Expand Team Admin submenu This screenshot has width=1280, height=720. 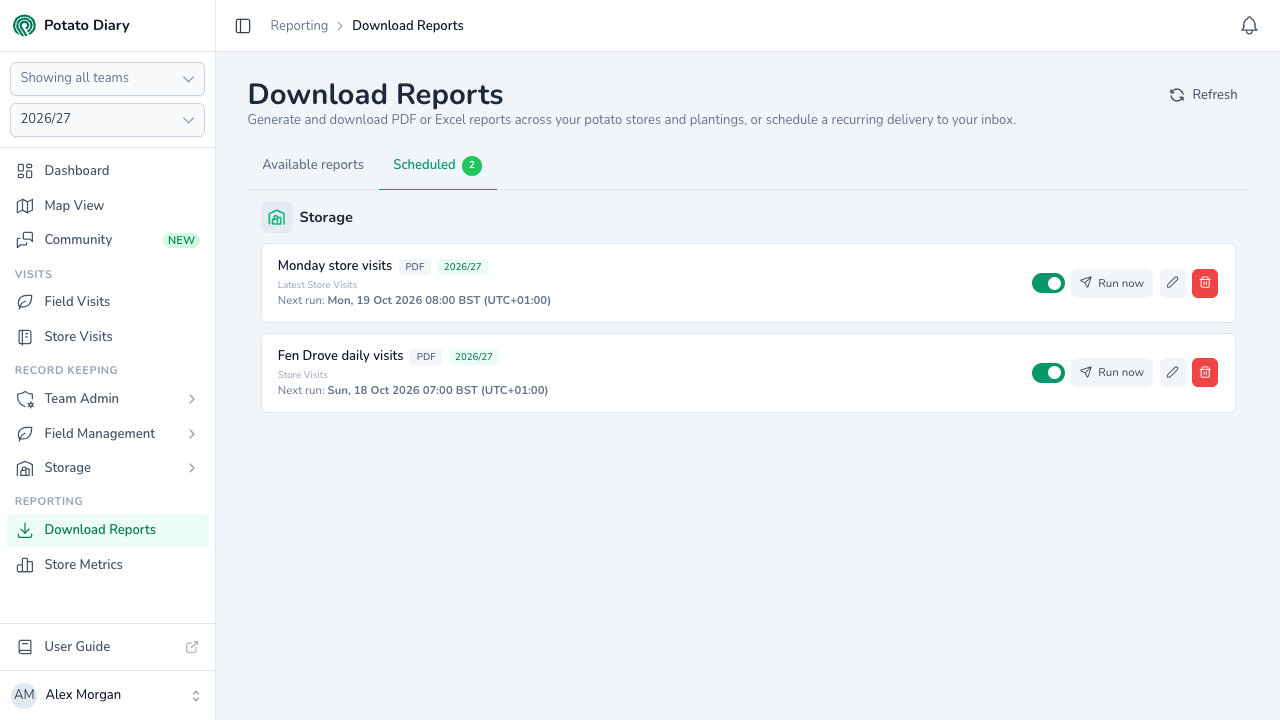[x=108, y=399]
